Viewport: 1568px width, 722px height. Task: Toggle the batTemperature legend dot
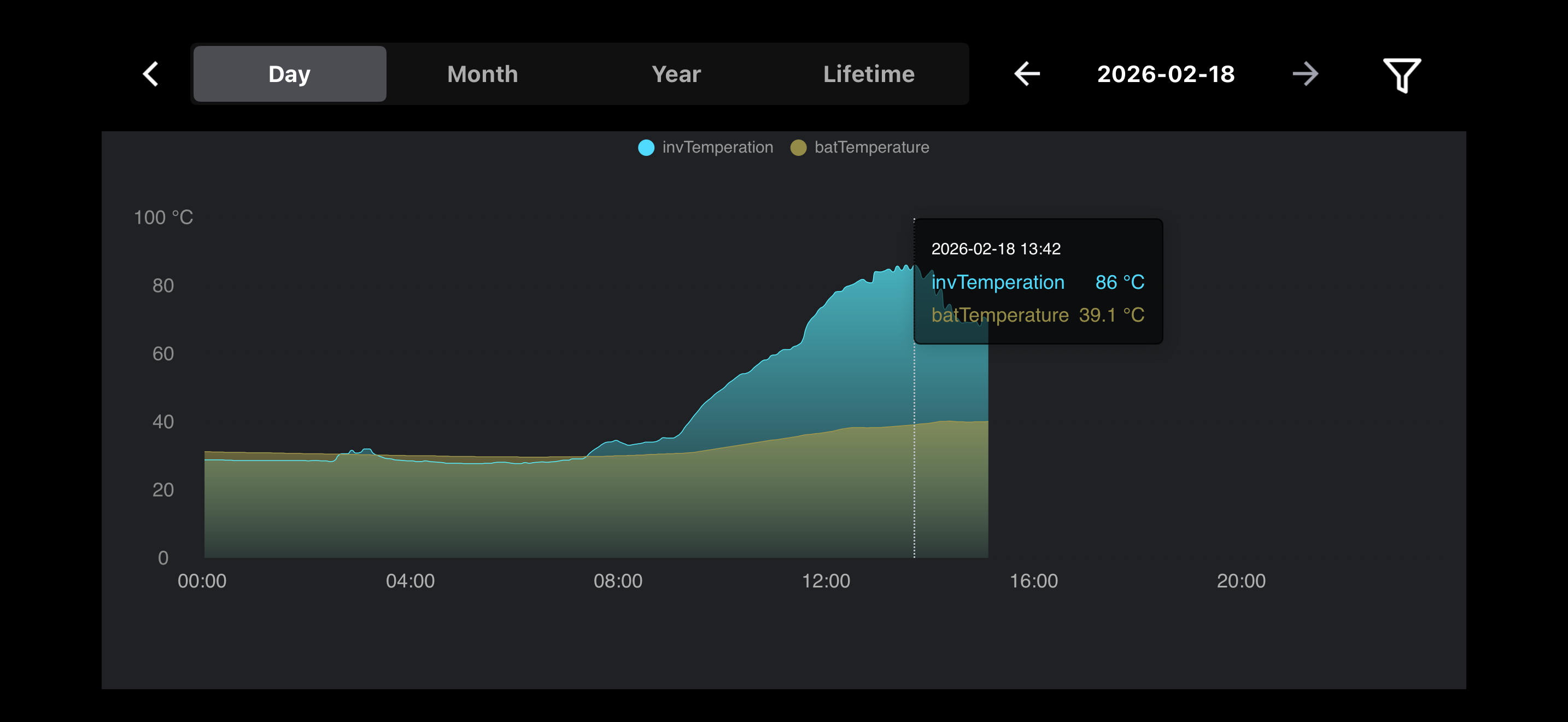798,147
